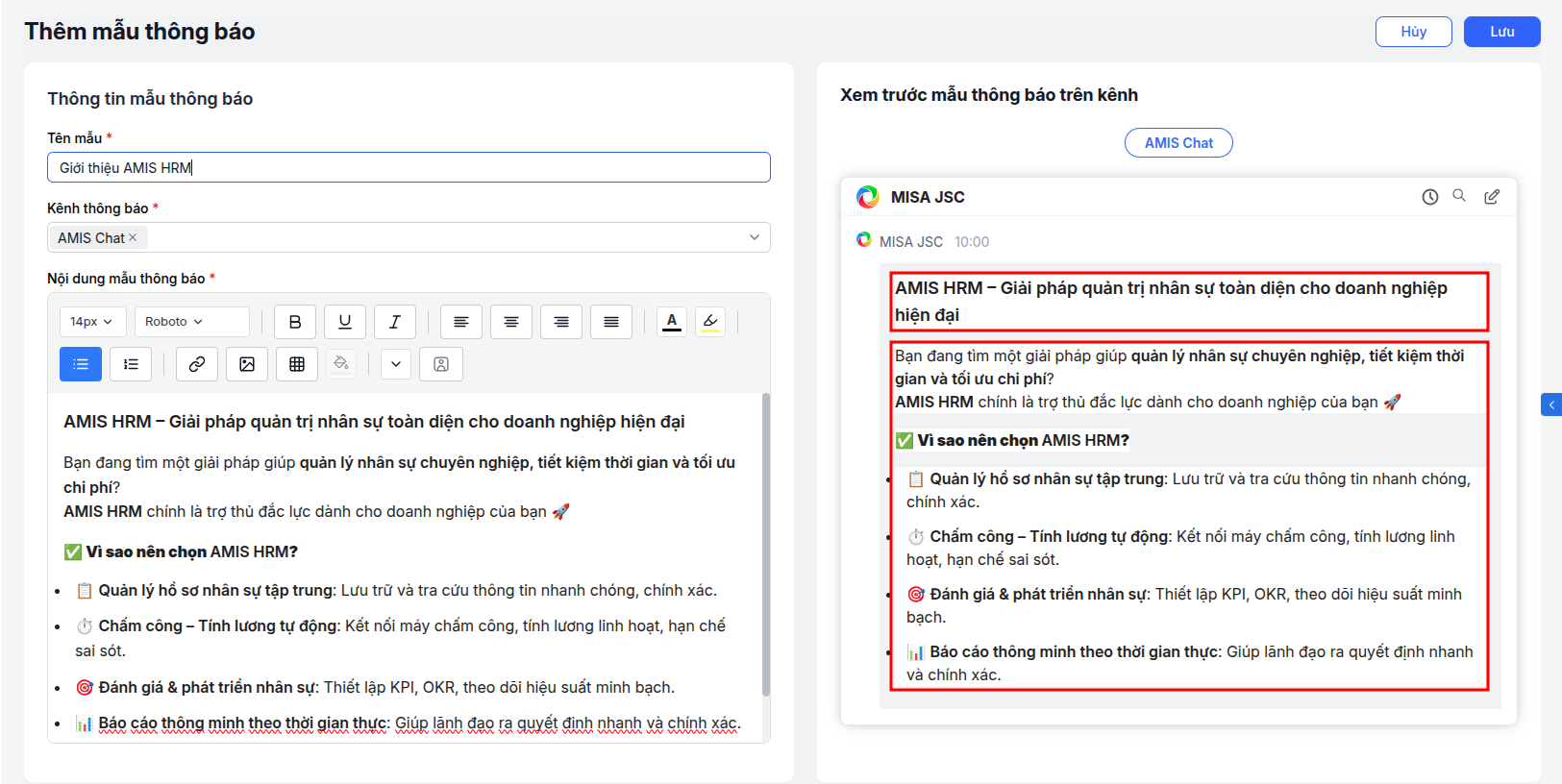
Task: Open the highlight color picker
Action: (710, 322)
